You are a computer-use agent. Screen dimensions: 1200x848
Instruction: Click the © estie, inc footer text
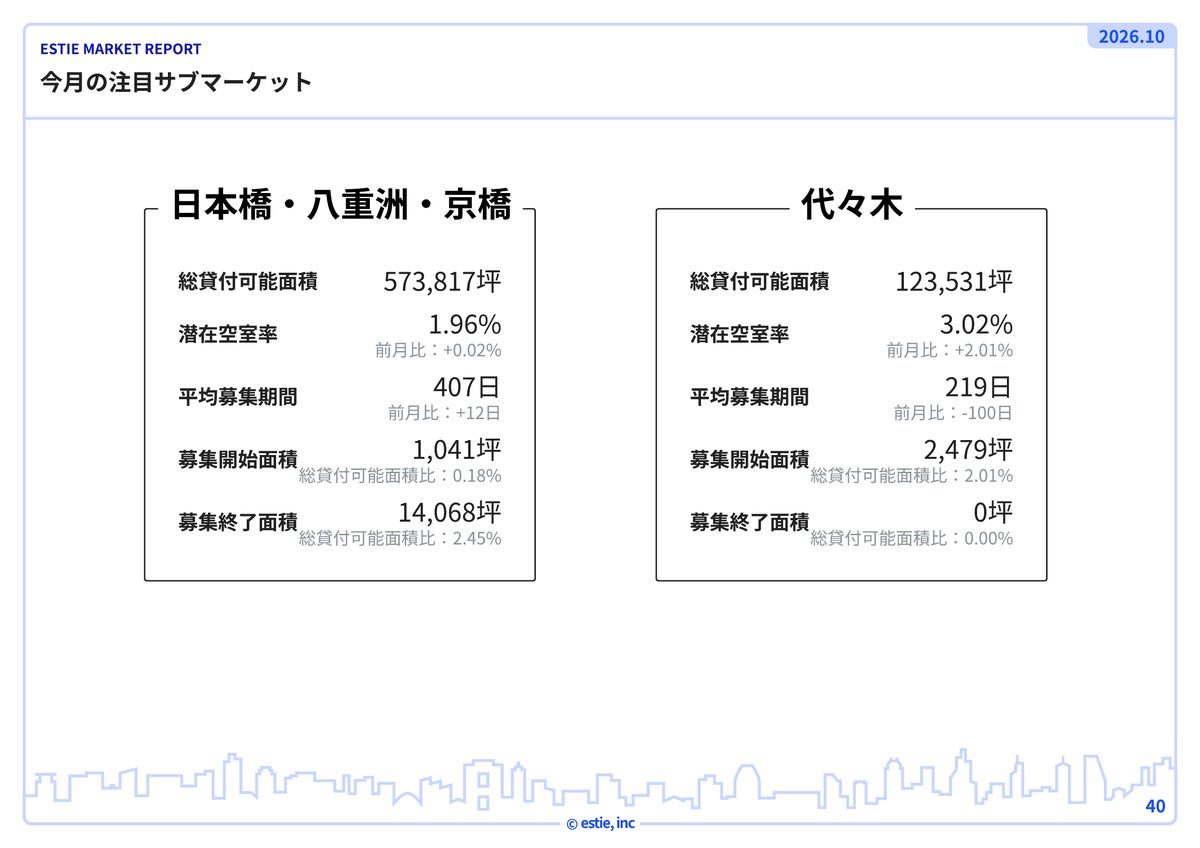pos(600,823)
